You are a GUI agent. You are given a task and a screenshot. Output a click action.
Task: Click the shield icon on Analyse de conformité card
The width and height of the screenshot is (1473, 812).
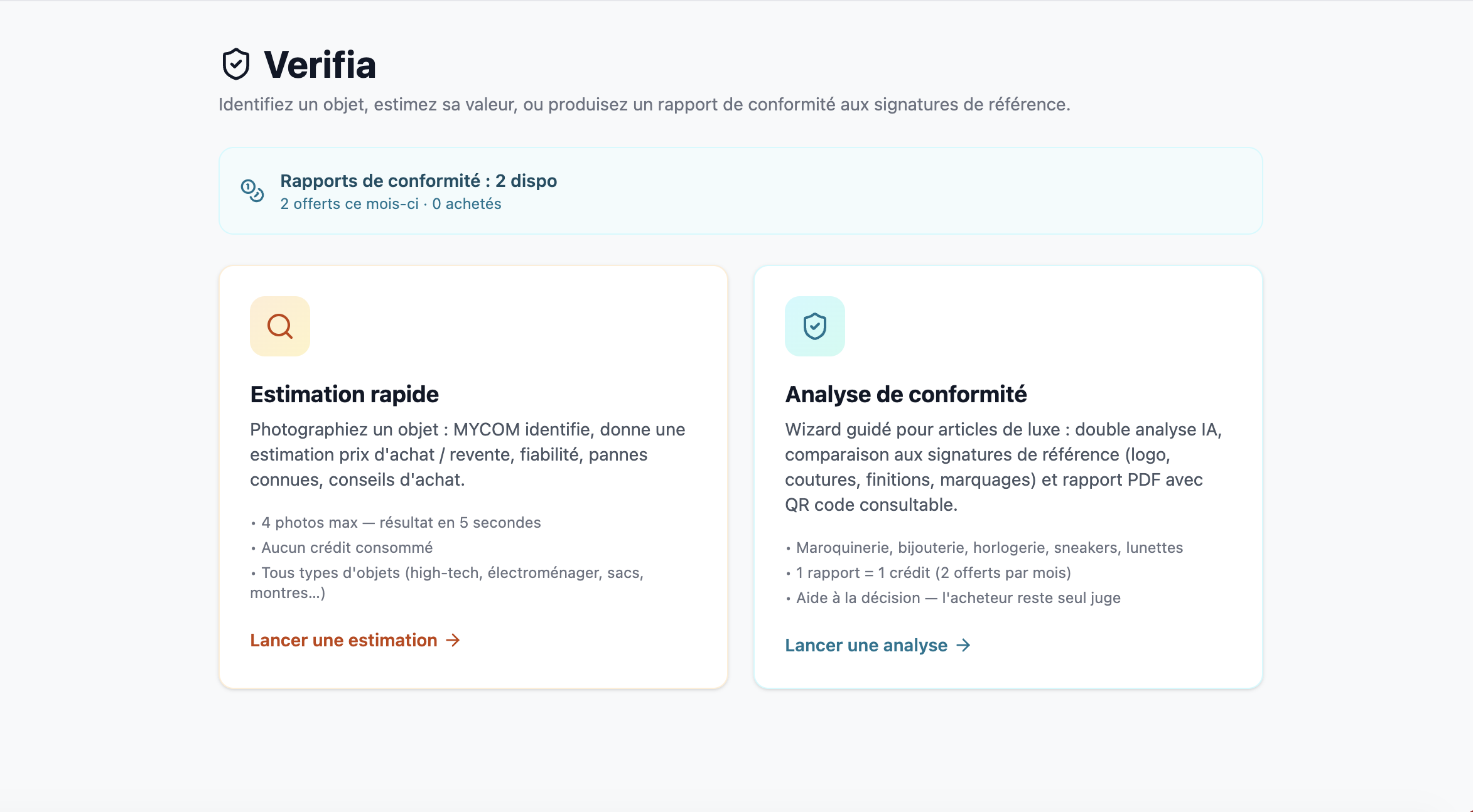tap(815, 326)
